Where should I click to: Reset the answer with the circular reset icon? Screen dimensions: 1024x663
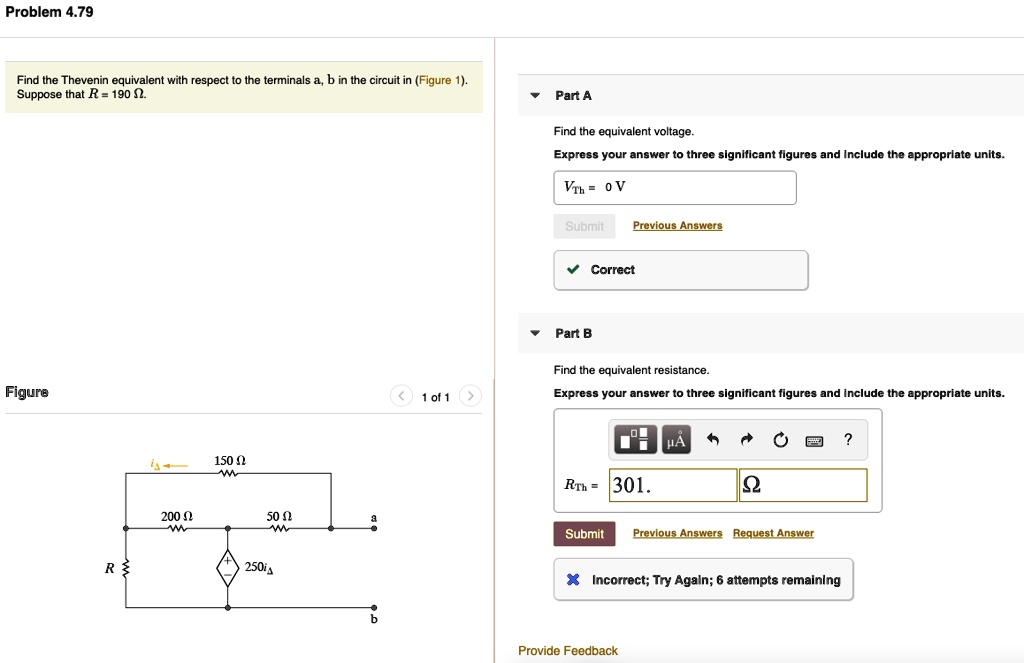[x=779, y=439]
